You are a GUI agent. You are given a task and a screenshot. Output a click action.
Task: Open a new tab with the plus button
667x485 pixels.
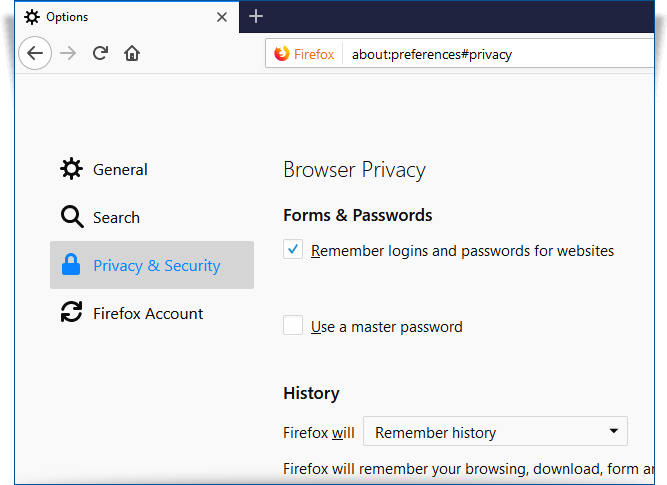tap(256, 17)
